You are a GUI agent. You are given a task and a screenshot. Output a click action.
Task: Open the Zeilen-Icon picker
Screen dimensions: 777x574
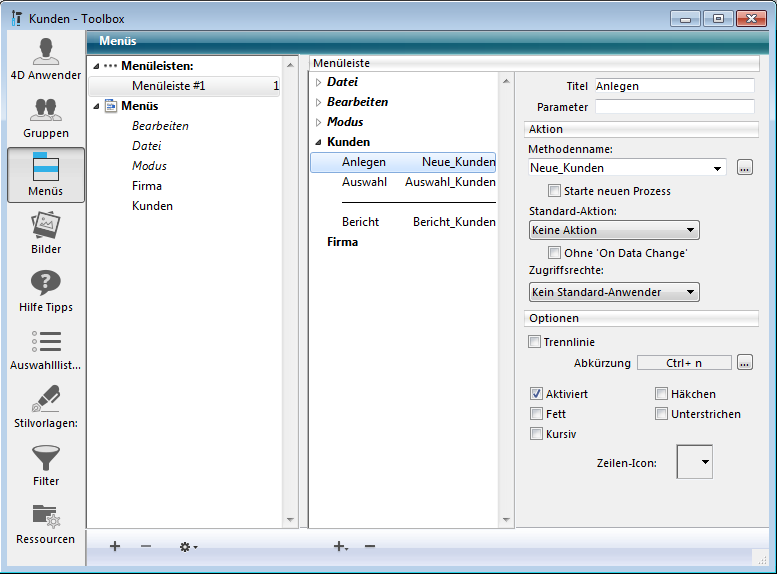tap(695, 462)
